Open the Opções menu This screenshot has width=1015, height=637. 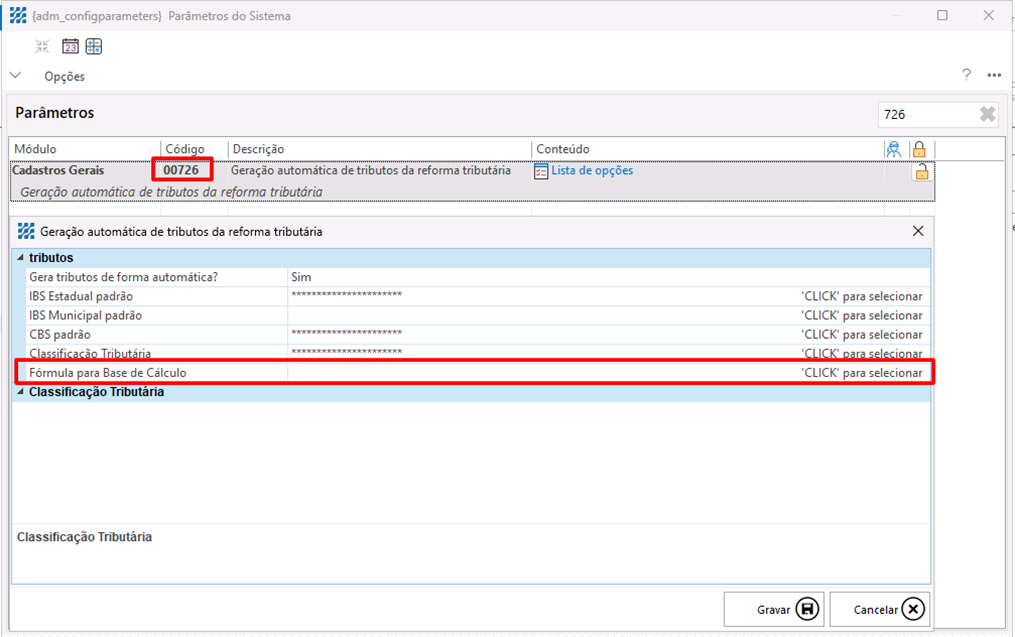coord(64,77)
